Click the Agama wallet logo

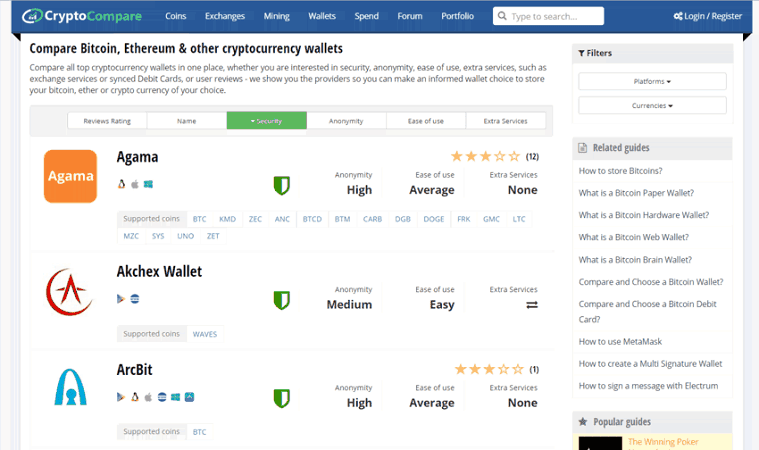[x=70, y=176]
